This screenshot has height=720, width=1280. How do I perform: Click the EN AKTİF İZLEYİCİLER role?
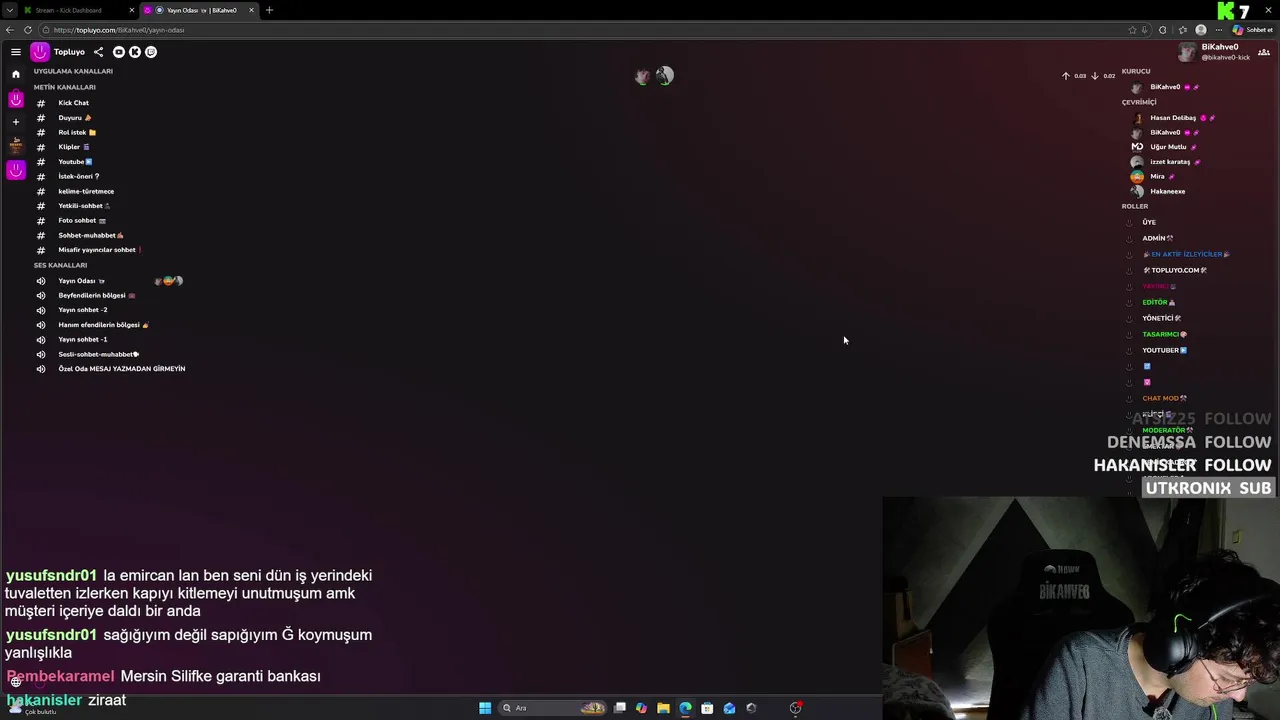click(1186, 254)
